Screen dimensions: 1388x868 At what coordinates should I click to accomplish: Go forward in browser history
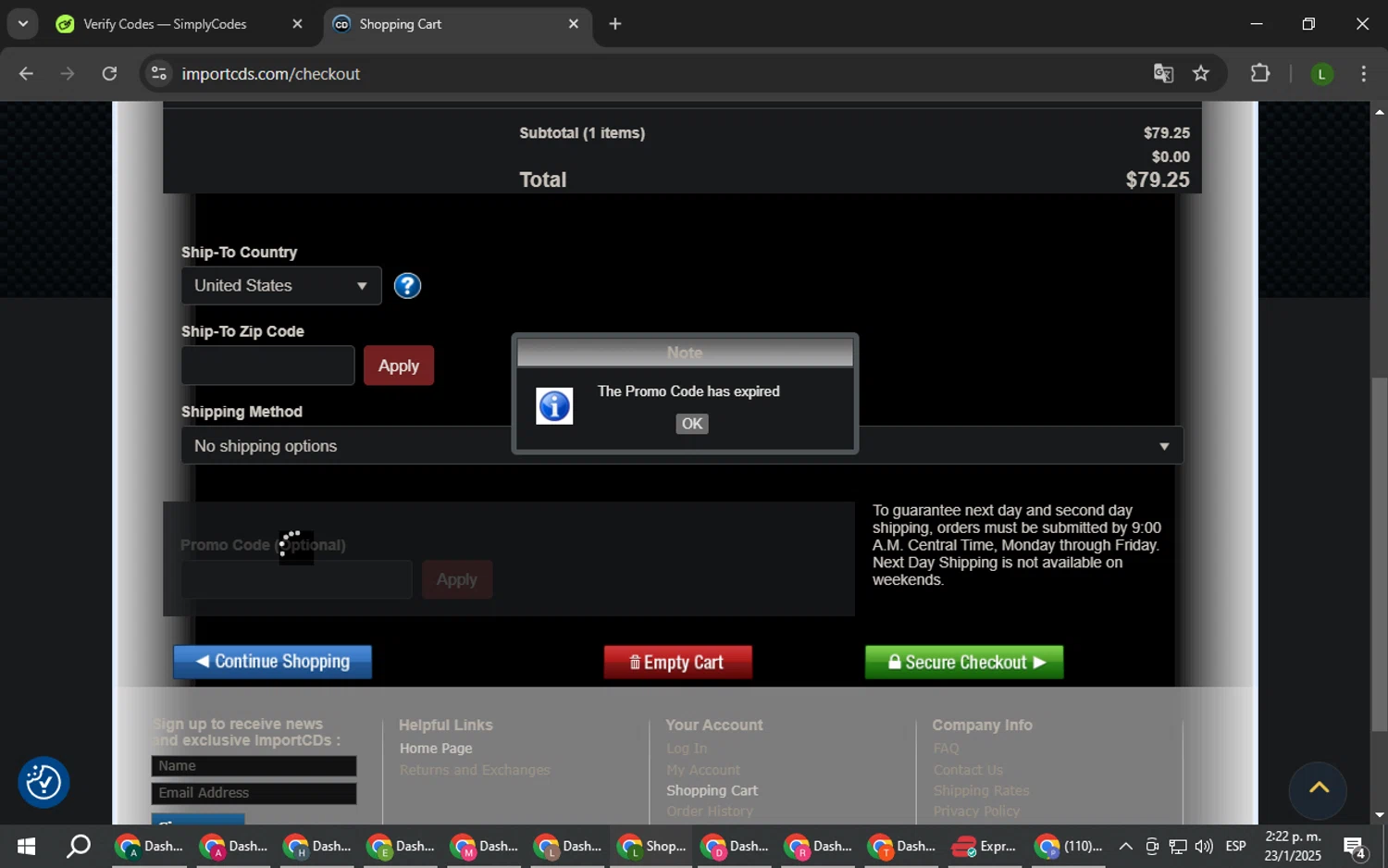point(68,74)
